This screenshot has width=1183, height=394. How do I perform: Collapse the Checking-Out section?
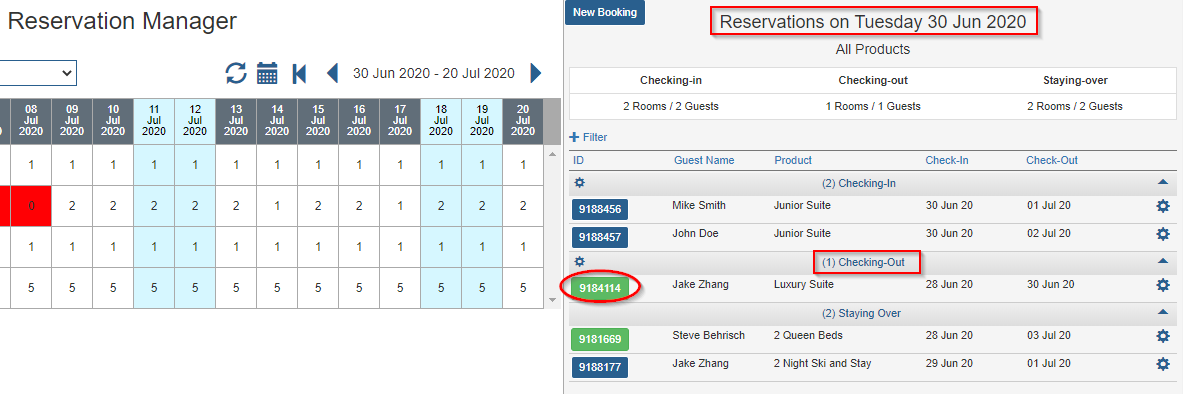[x=1163, y=261]
